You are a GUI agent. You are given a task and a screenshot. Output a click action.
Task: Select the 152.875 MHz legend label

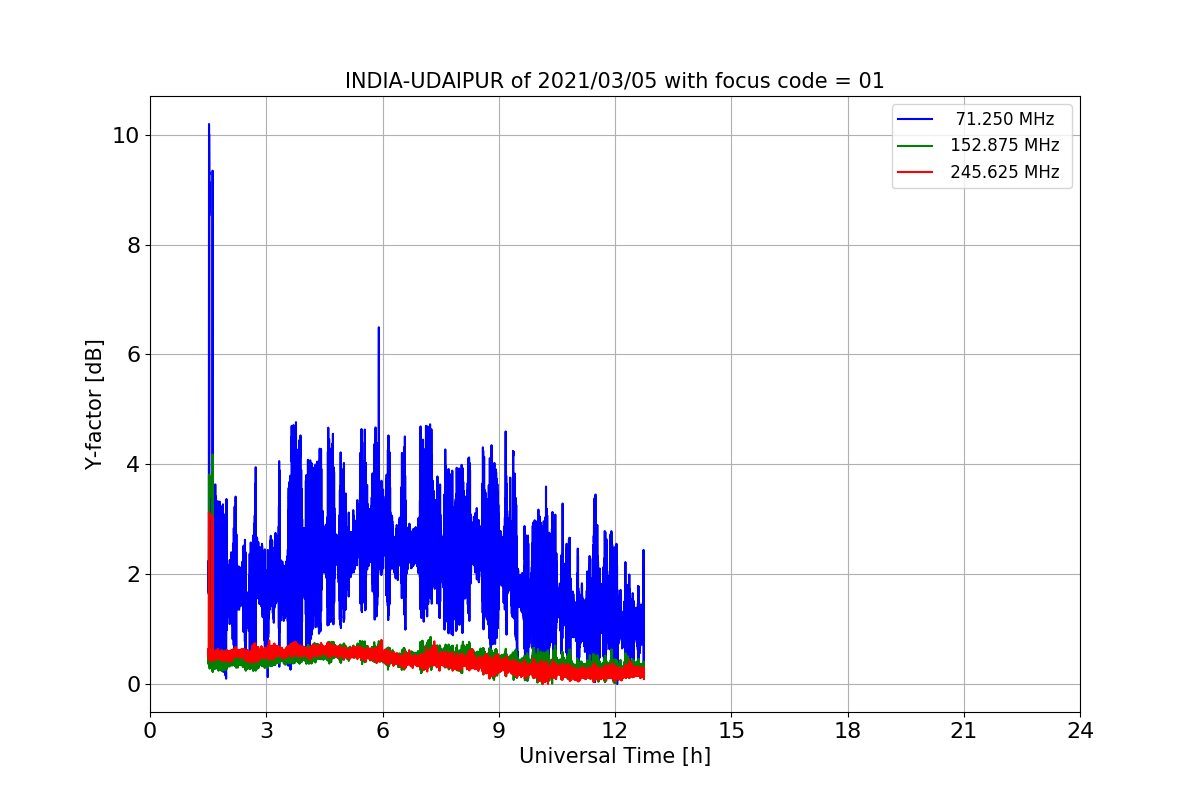(1004, 145)
